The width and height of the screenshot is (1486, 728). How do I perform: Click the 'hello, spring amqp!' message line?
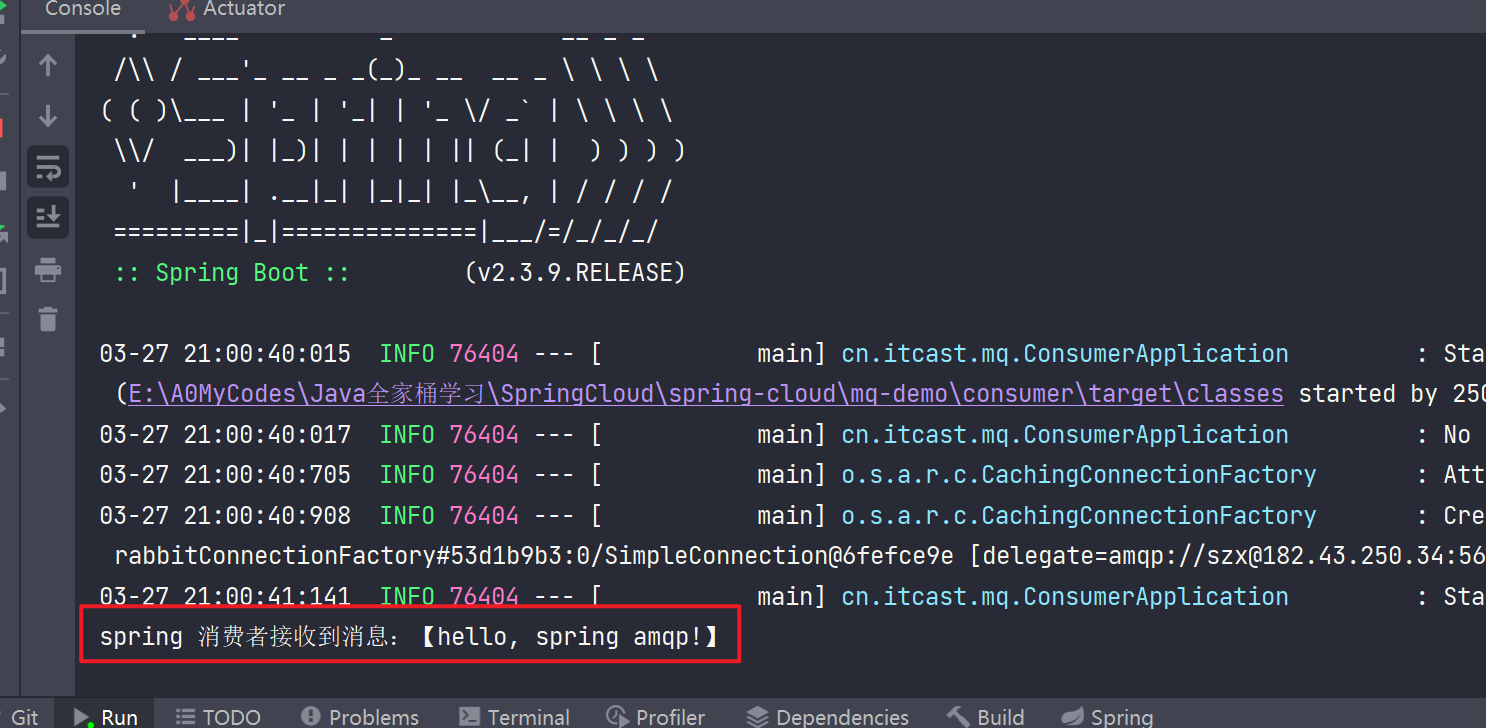click(x=409, y=636)
